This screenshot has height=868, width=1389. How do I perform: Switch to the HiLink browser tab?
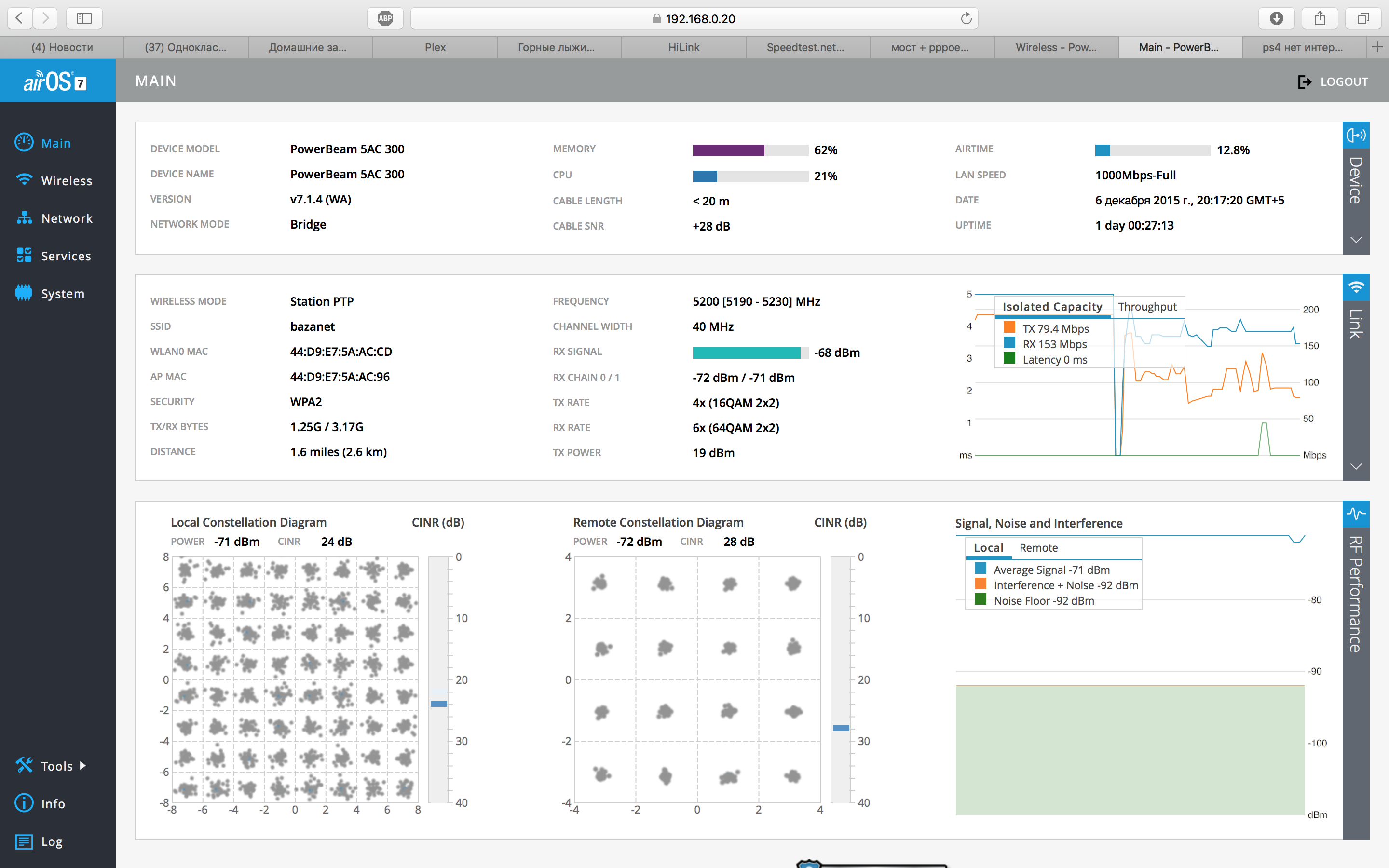pos(683,47)
